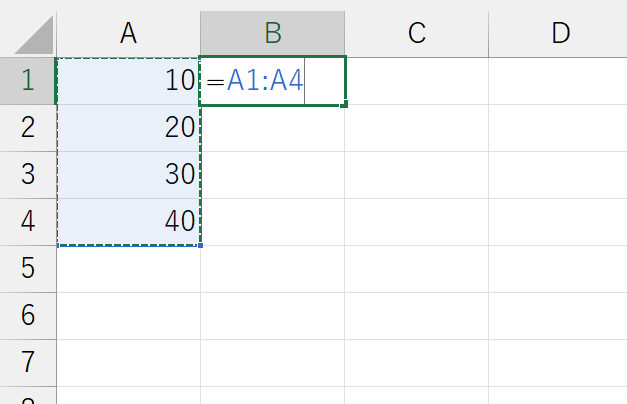This screenshot has width=627, height=404.
Task: Select row 5 header
Action: [x=28, y=269]
